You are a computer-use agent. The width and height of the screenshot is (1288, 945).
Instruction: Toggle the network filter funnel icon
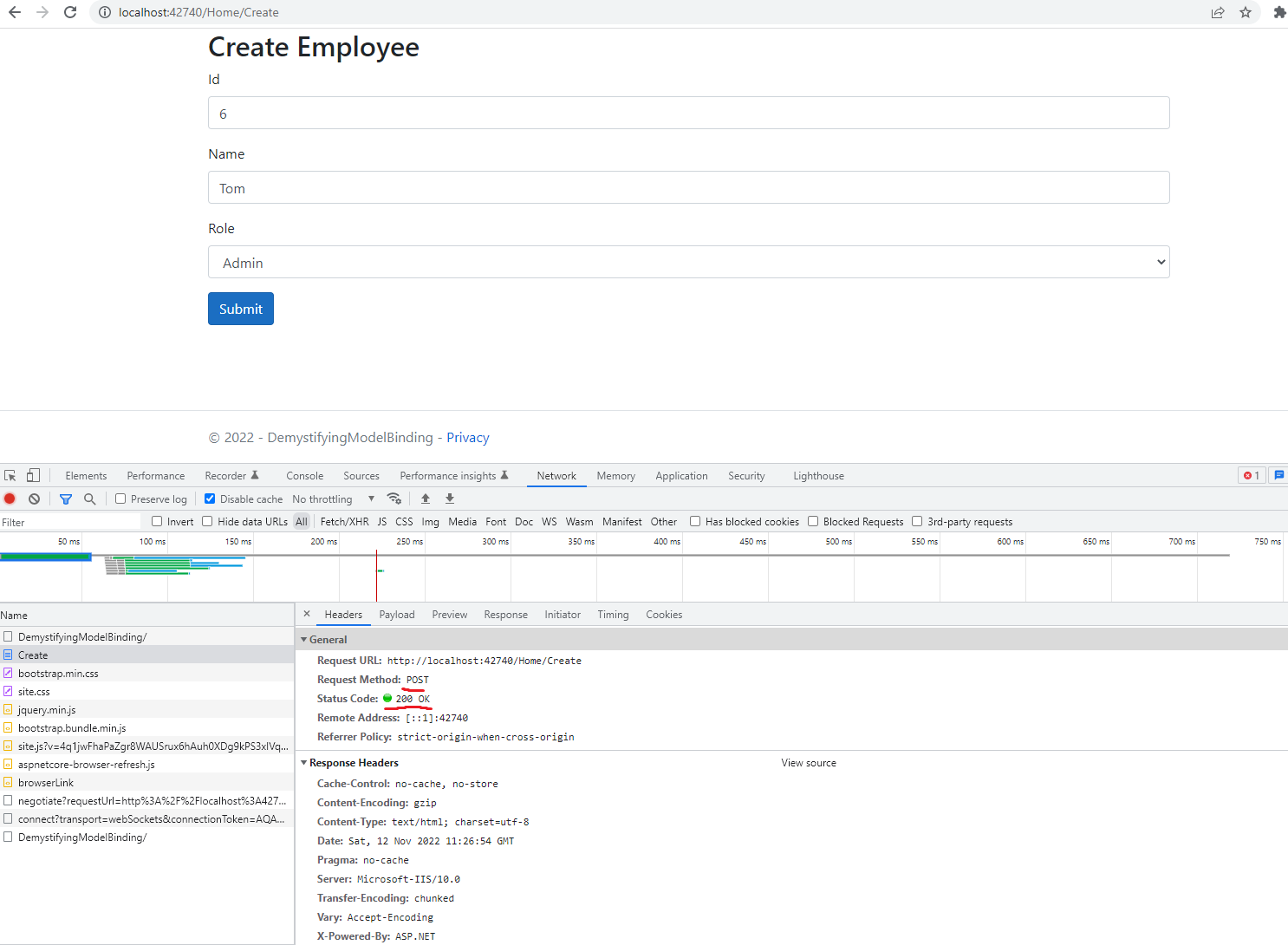pos(66,499)
